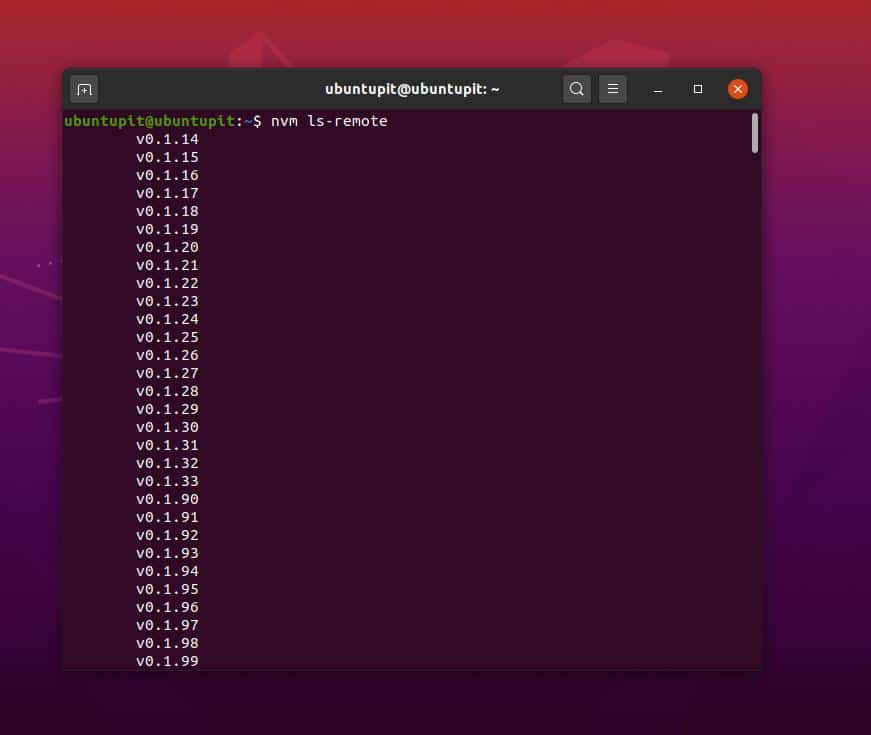This screenshot has width=871, height=735.
Task: Select version v0.1.90 line
Action: click(167, 499)
